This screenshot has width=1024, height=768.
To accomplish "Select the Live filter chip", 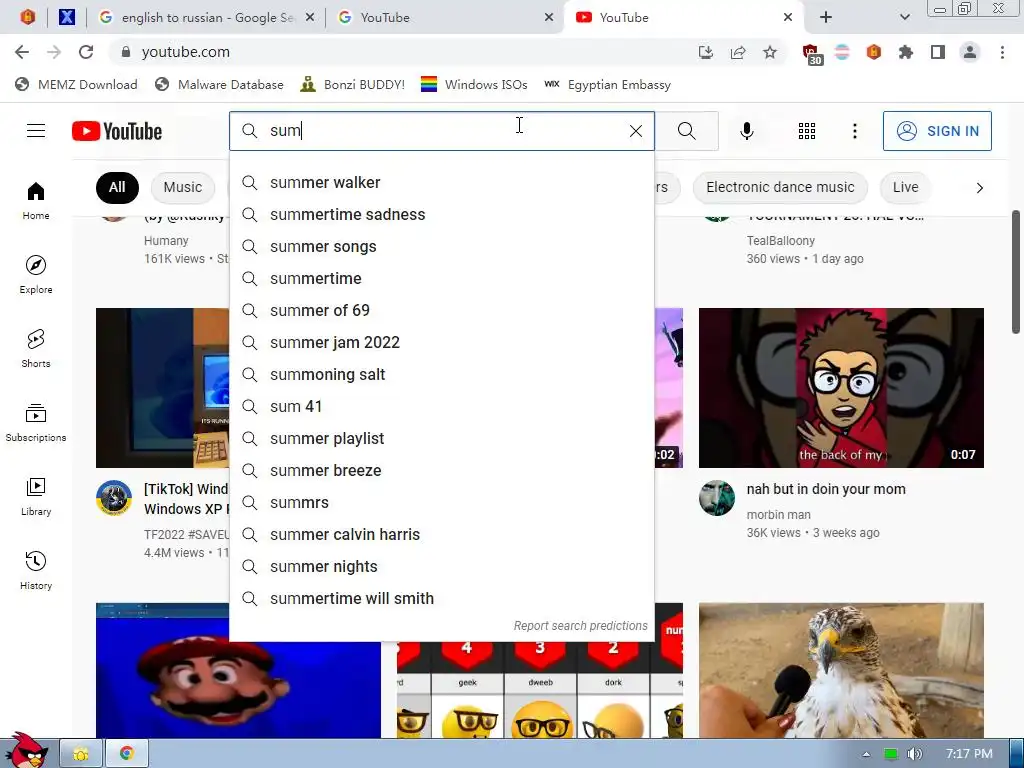I will [905, 187].
